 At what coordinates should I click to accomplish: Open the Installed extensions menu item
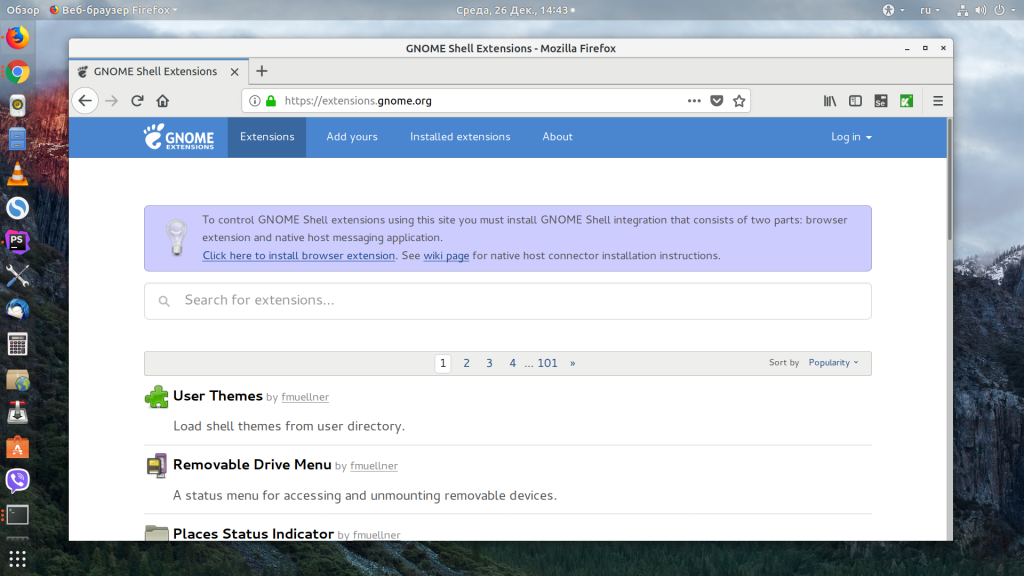460,137
